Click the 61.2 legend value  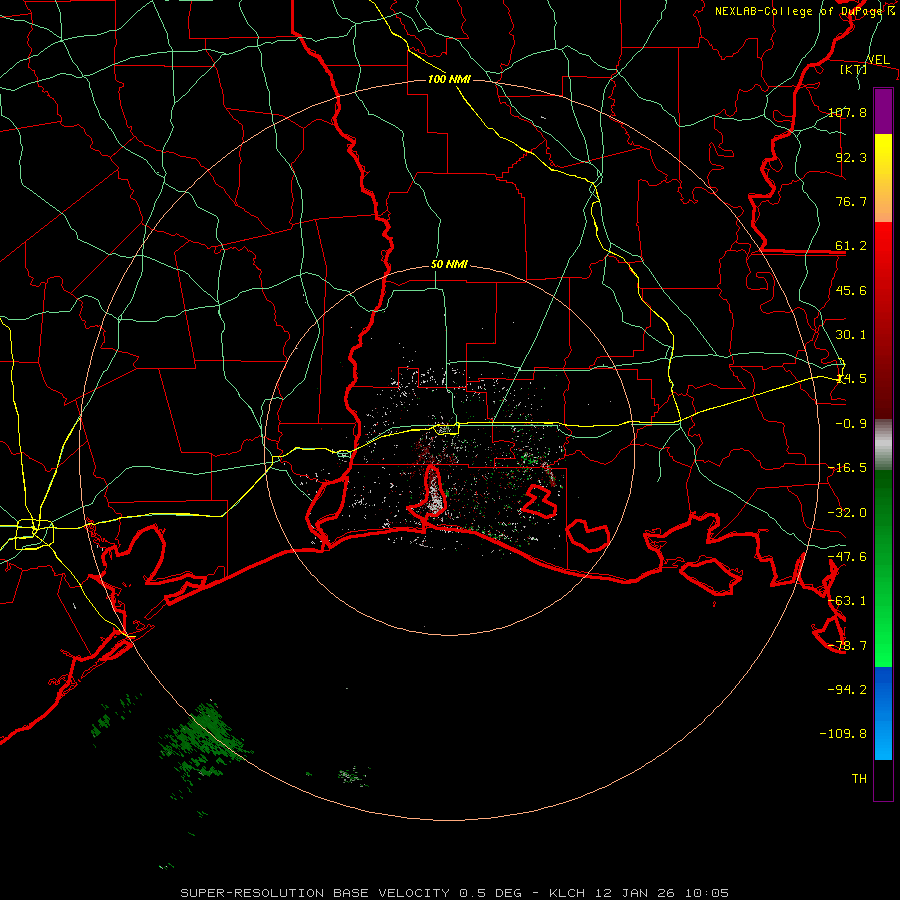(851, 246)
